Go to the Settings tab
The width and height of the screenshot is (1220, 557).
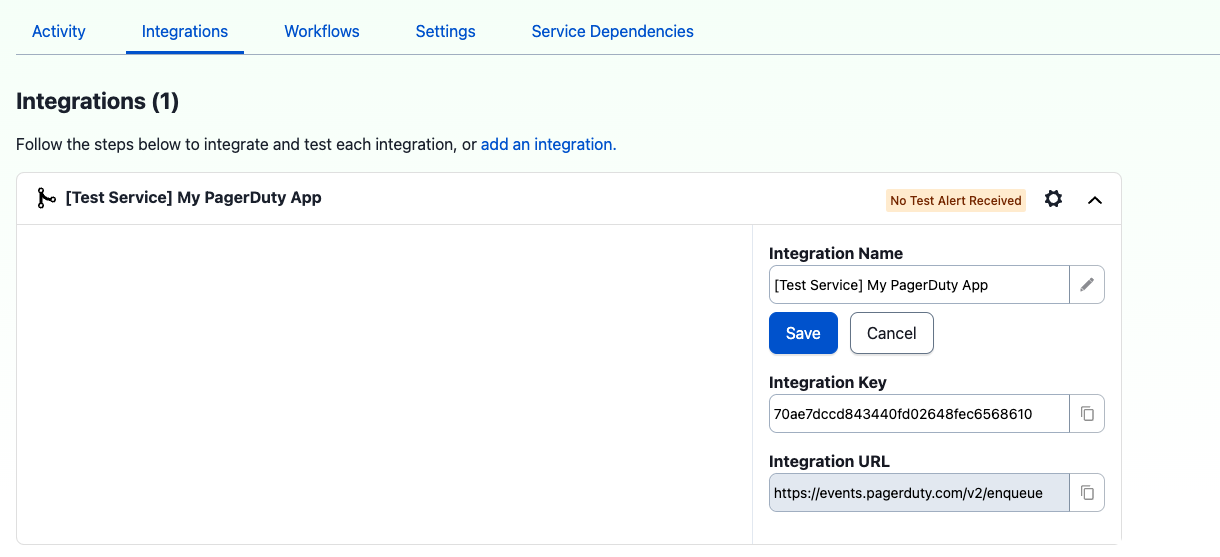(446, 31)
